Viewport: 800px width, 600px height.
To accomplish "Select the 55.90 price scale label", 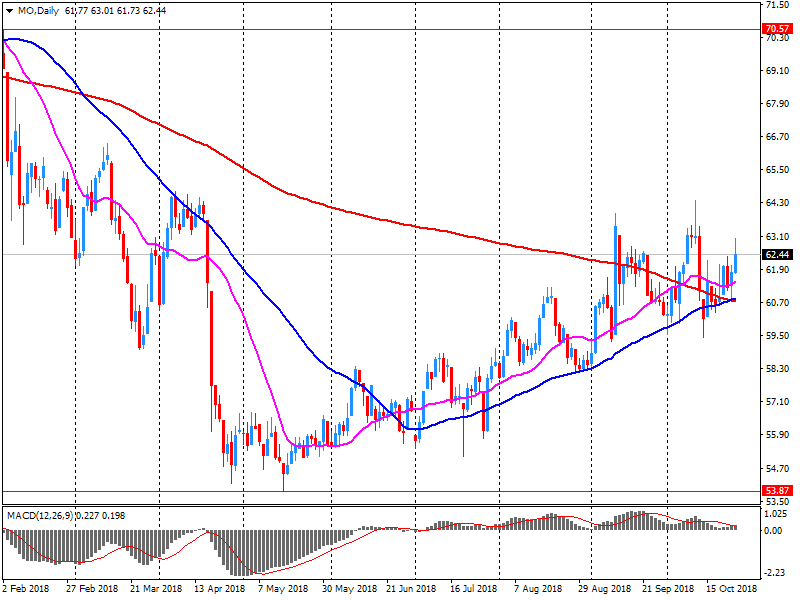I will click(777, 435).
